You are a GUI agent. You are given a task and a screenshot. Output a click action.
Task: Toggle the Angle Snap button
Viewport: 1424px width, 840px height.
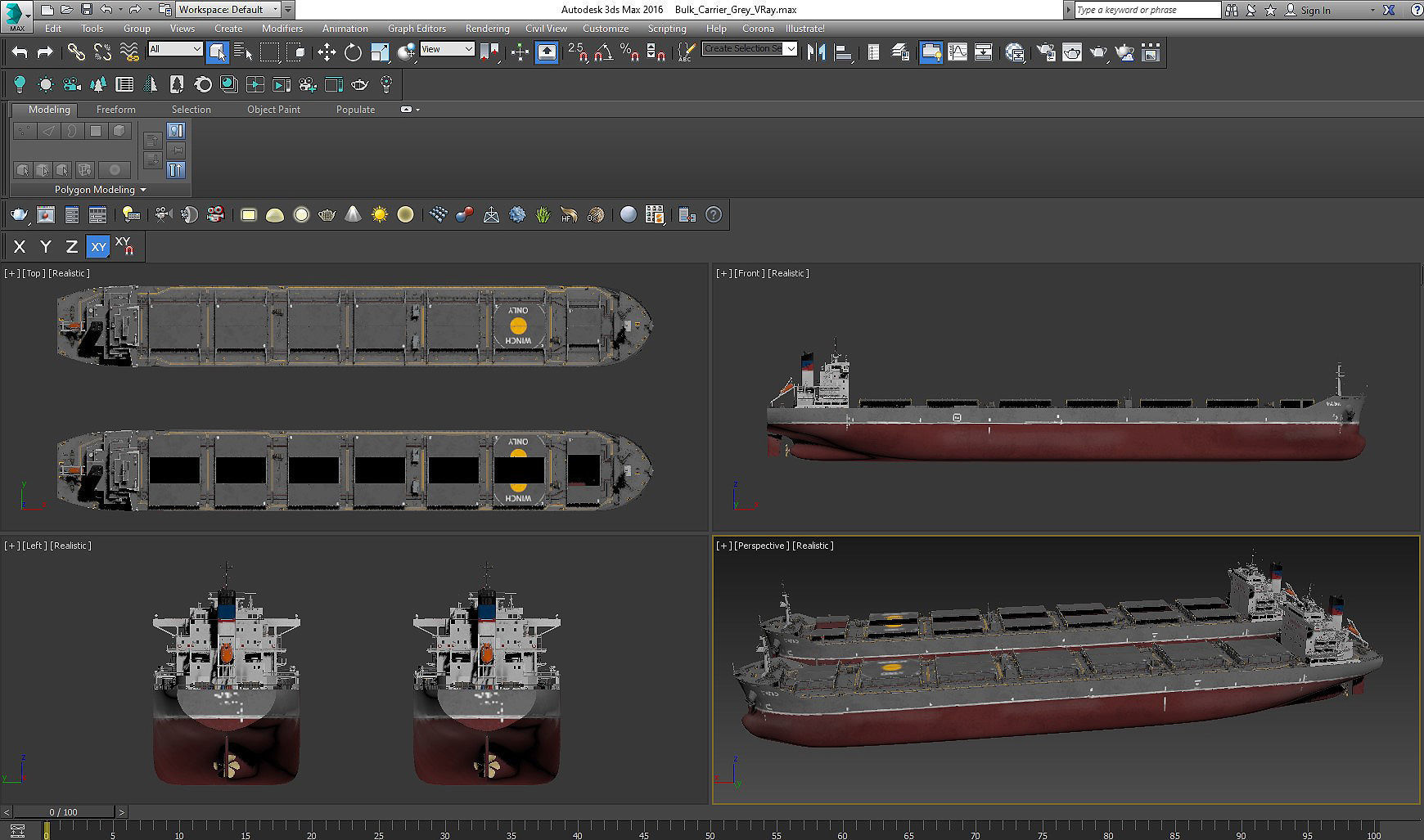point(603,52)
